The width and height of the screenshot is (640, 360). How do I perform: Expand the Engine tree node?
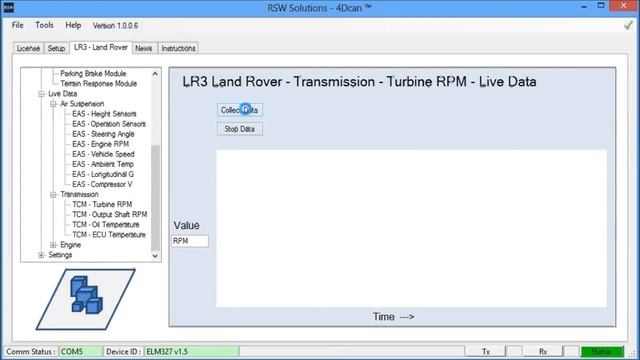53,245
